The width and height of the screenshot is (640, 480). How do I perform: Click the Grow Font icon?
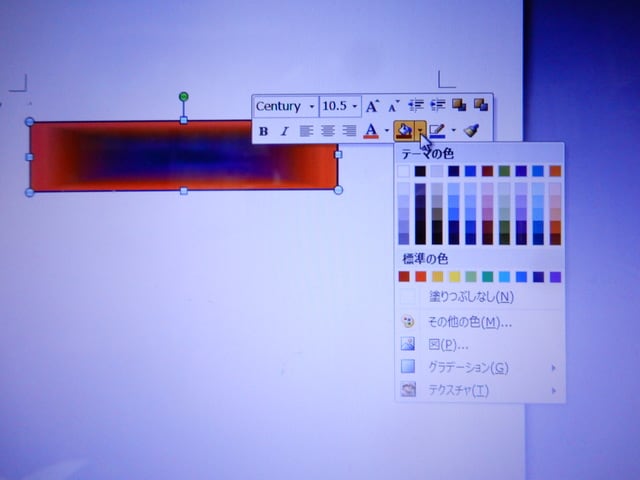point(372,106)
